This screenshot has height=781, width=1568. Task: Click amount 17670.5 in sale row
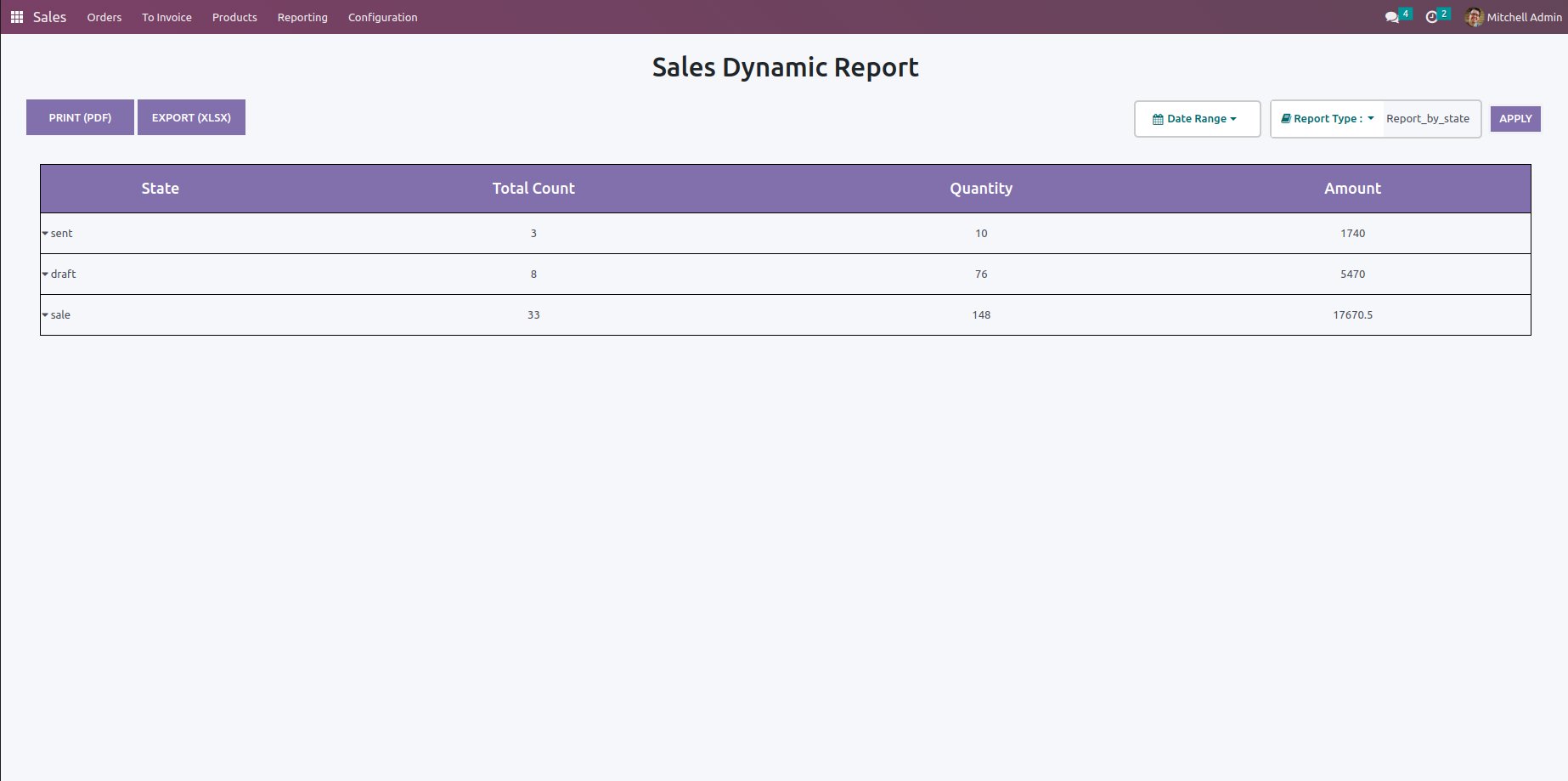pos(1352,314)
